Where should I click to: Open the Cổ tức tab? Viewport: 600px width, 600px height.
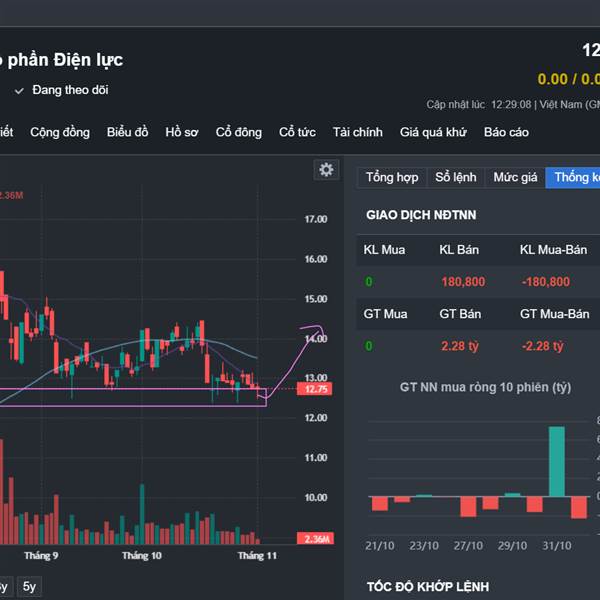coord(297,132)
